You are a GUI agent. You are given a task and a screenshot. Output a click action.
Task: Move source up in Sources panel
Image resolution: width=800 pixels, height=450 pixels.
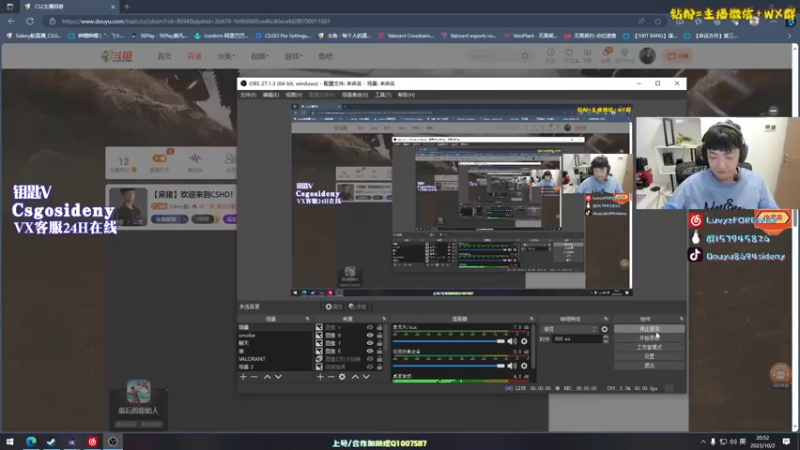(x=355, y=377)
